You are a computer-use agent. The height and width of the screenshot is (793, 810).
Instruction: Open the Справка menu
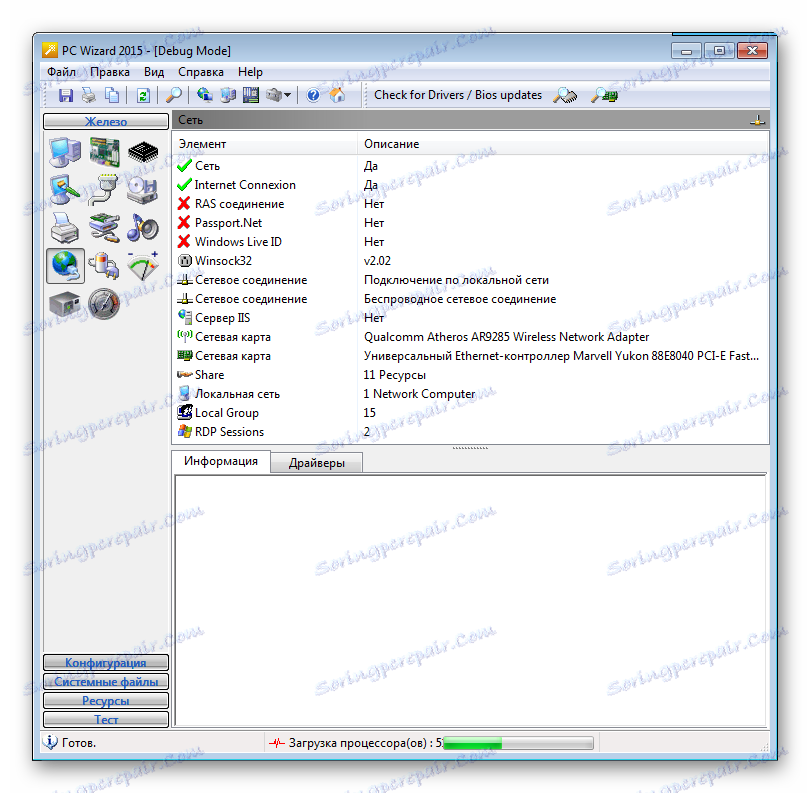click(x=201, y=72)
